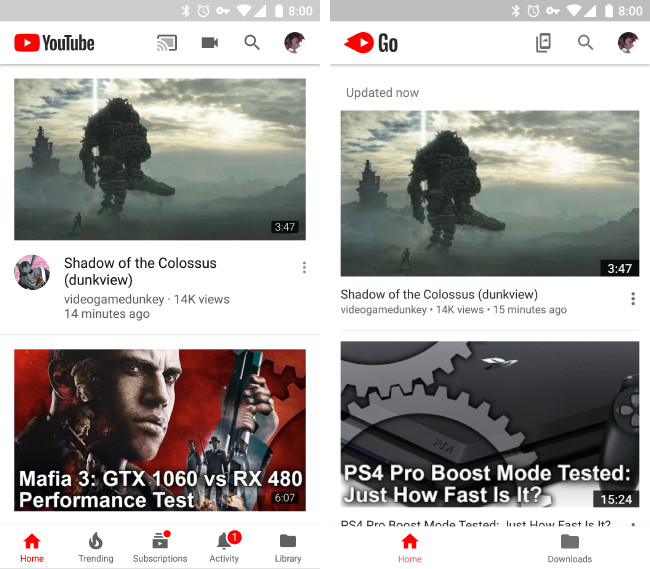The image size is (650, 569).
Task: Play Shadow of the Colossus thumbnail in YouTube Go
Action: [x=490, y=193]
